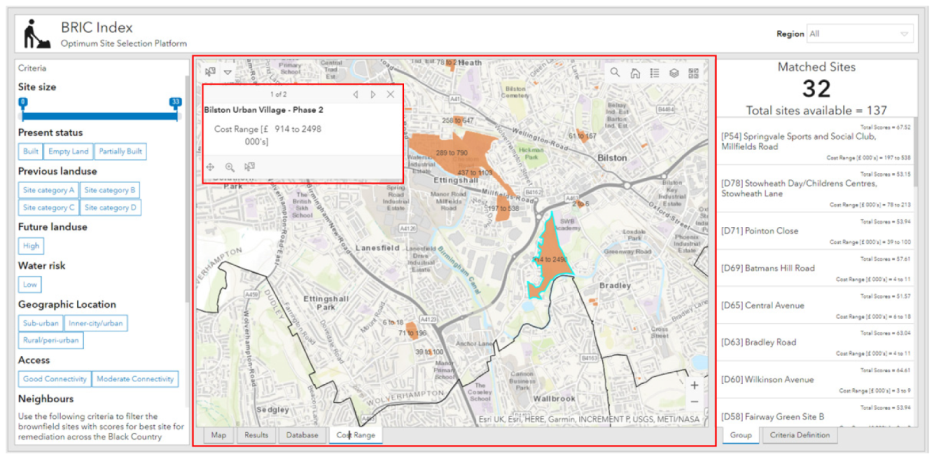Viewport: 934px width, 459px height.
Task: Open the map layers stack icon
Action: [x=674, y=72]
